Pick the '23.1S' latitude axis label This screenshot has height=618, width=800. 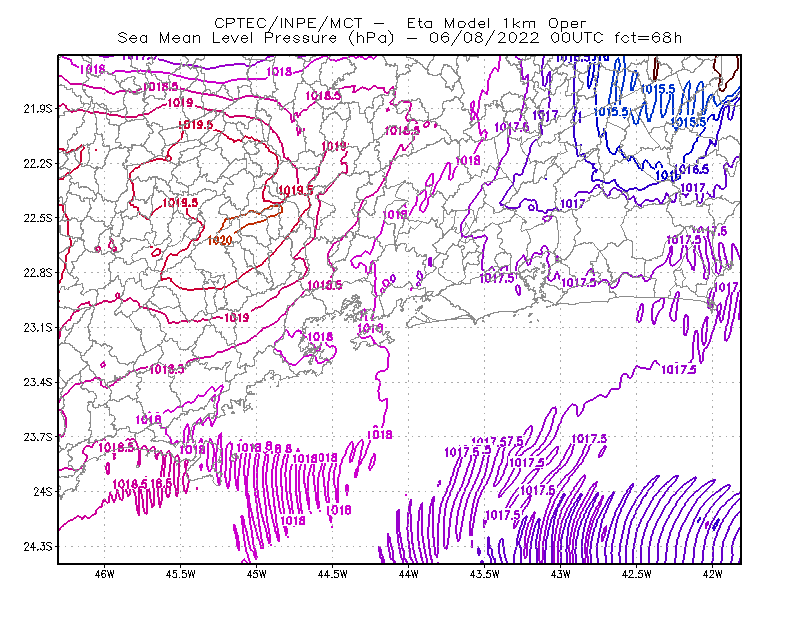38,327
